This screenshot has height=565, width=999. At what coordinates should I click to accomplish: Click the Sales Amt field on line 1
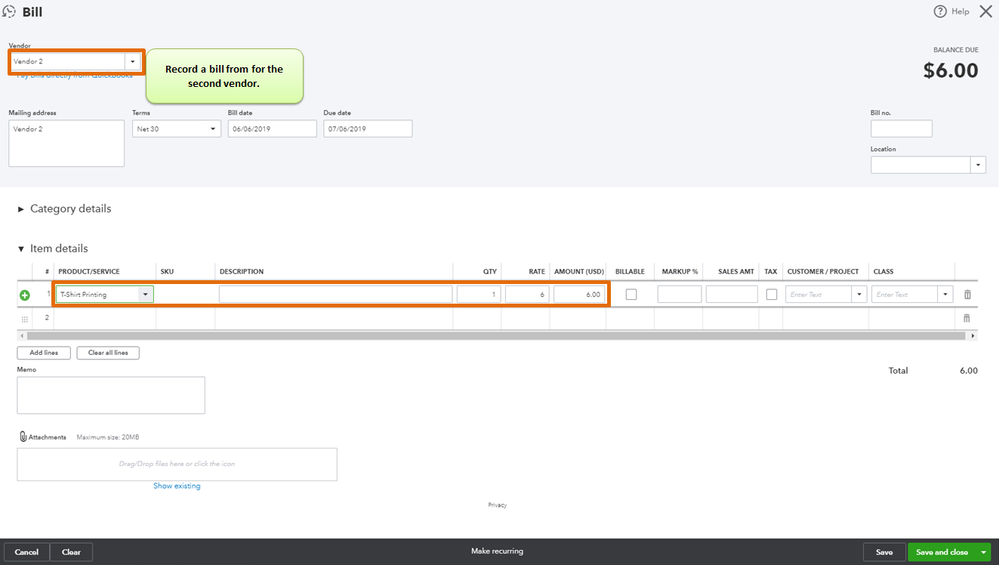(x=731, y=294)
